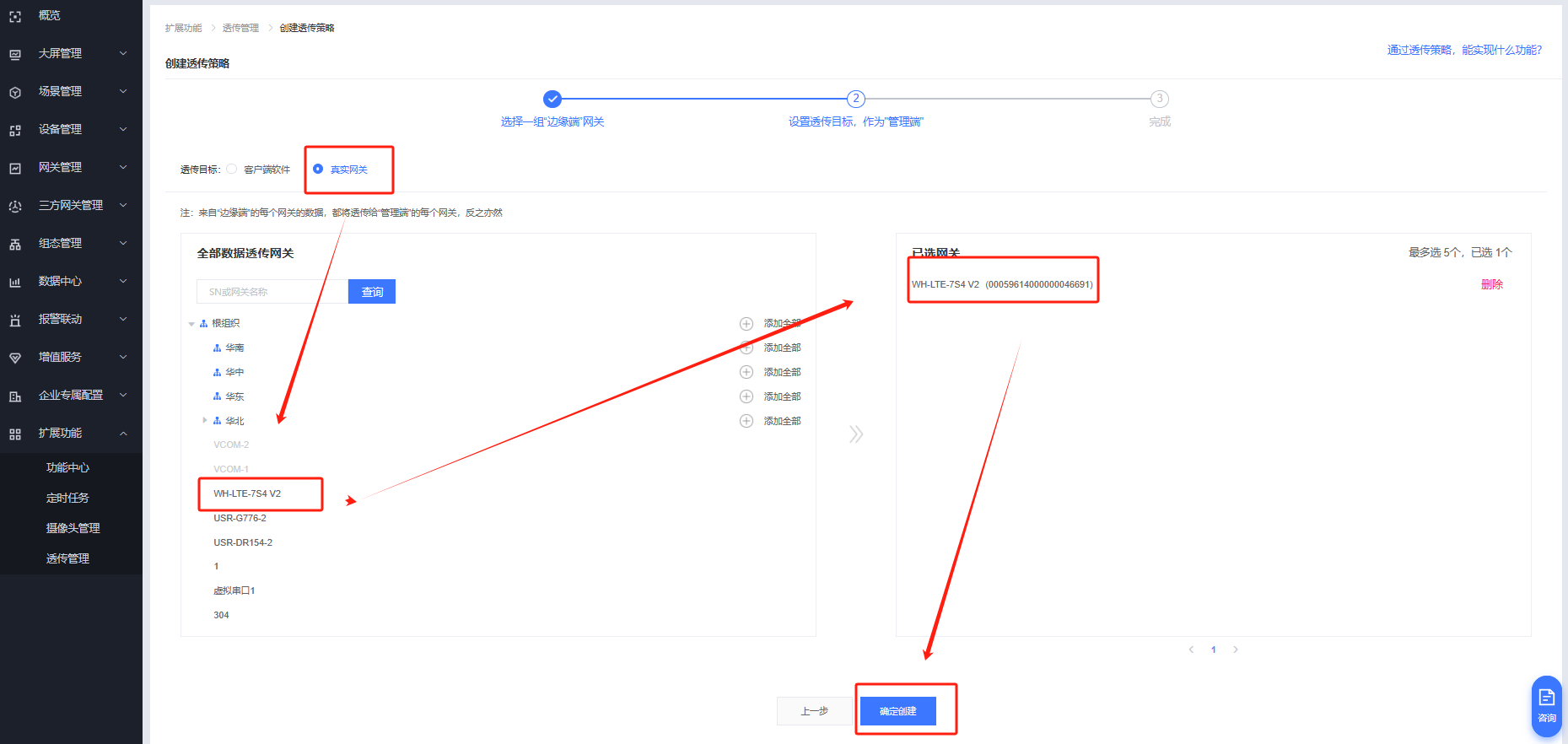Select gateway USR-G776-2 in the list

click(x=240, y=518)
